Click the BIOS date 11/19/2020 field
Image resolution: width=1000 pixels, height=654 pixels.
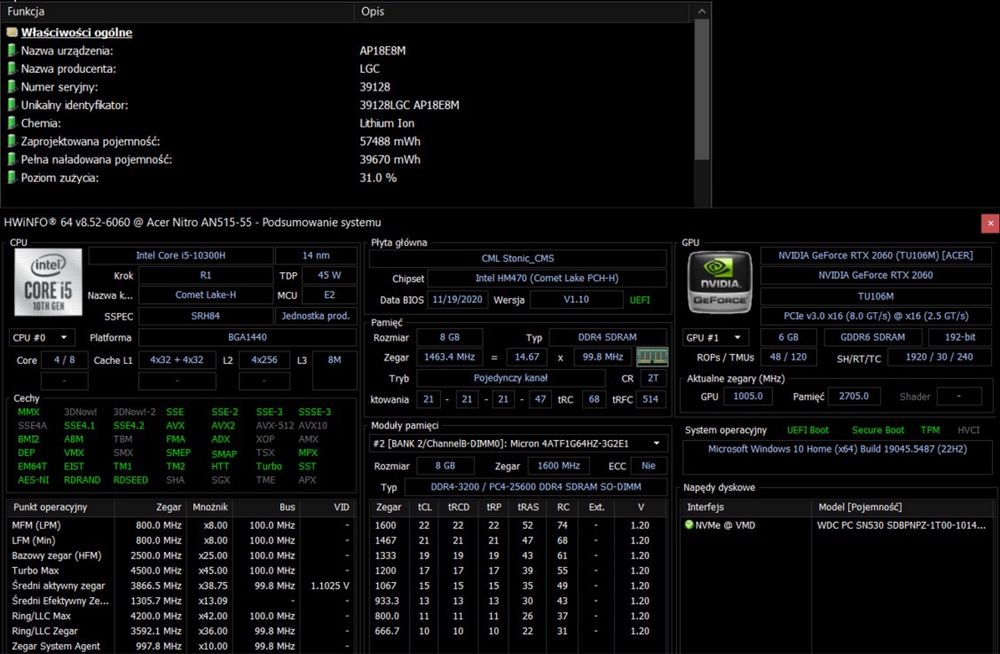click(x=457, y=300)
